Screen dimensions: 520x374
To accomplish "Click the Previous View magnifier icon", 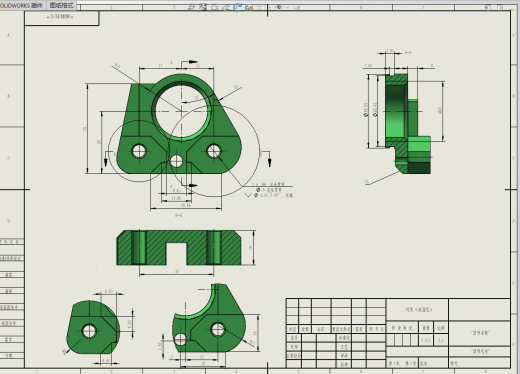I will coord(214,7).
